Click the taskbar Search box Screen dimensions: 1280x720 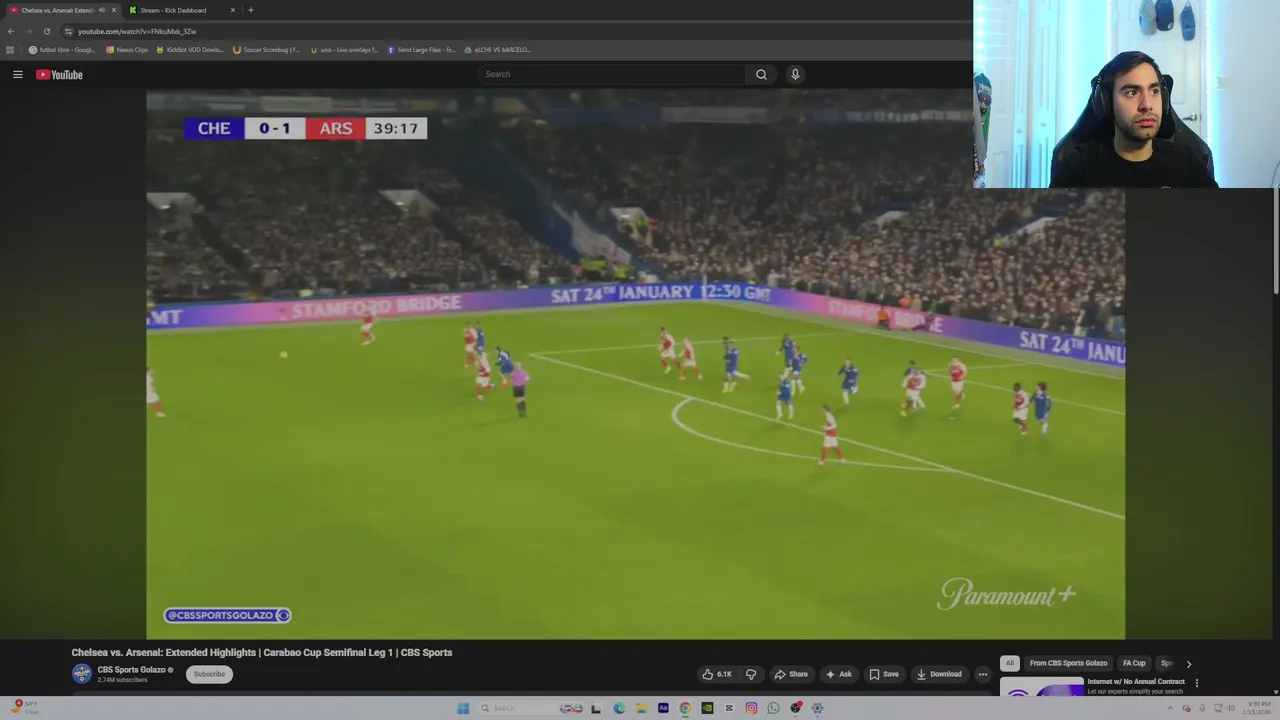point(530,708)
